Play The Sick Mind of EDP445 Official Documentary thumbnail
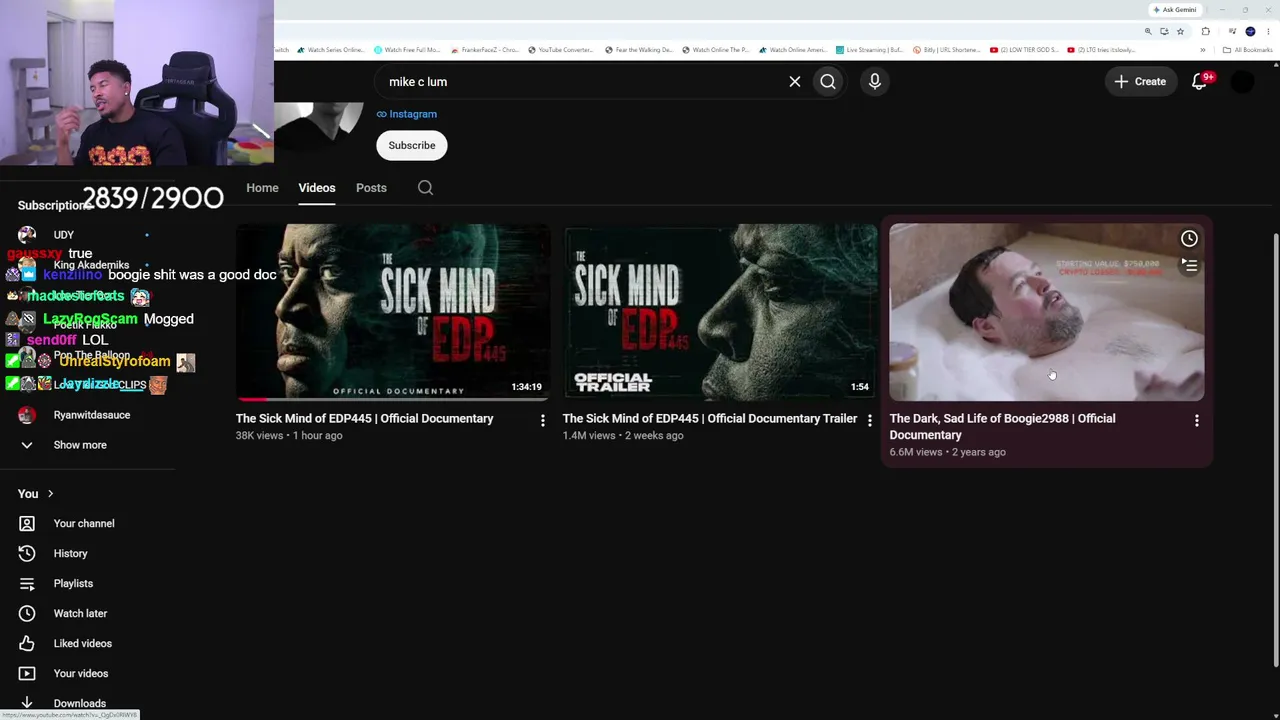 pos(392,312)
